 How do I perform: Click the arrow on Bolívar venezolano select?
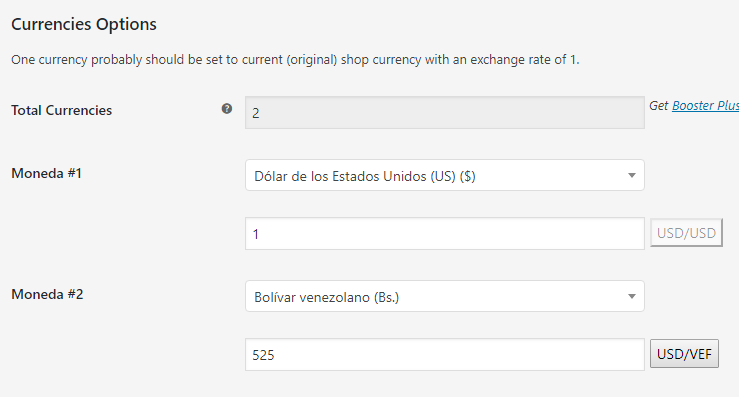(632, 297)
